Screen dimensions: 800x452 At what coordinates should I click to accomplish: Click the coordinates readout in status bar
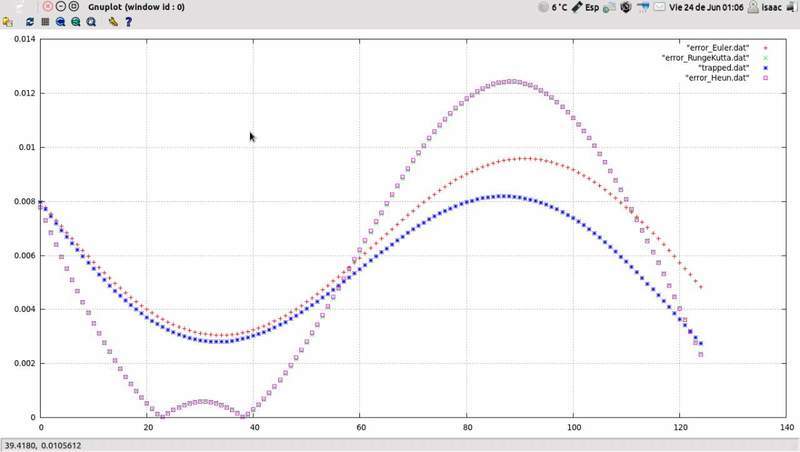tap(43, 444)
